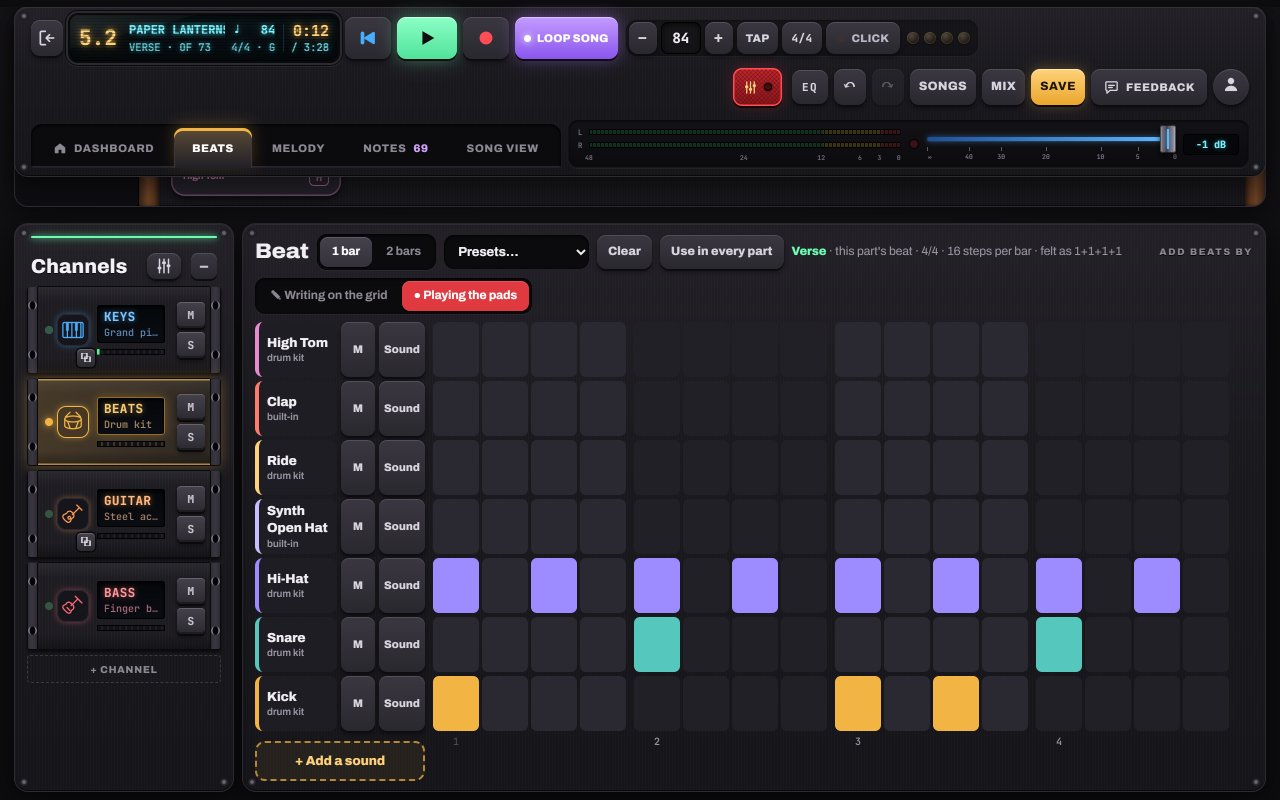This screenshot has width=1280, height=800.
Task: Click Use in every part
Action: [x=721, y=252]
